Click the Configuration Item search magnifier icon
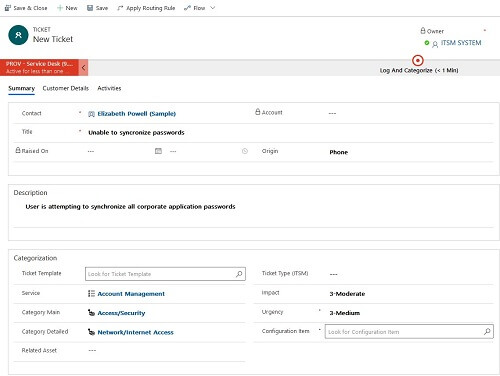This screenshot has height=376, width=500. click(487, 331)
